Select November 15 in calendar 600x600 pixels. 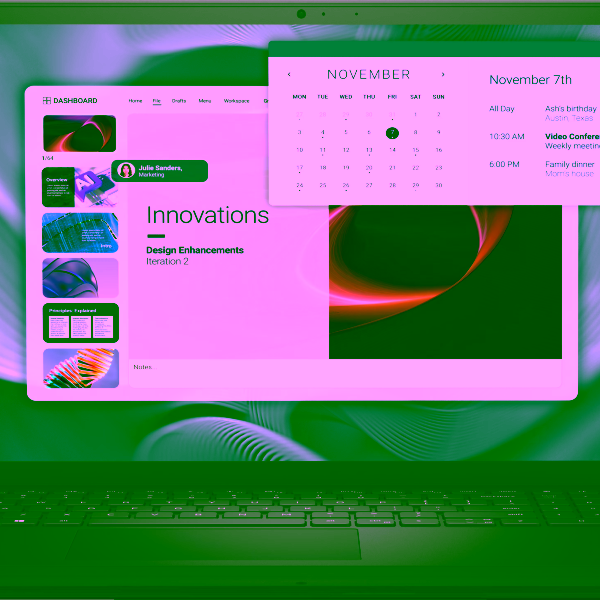point(416,150)
